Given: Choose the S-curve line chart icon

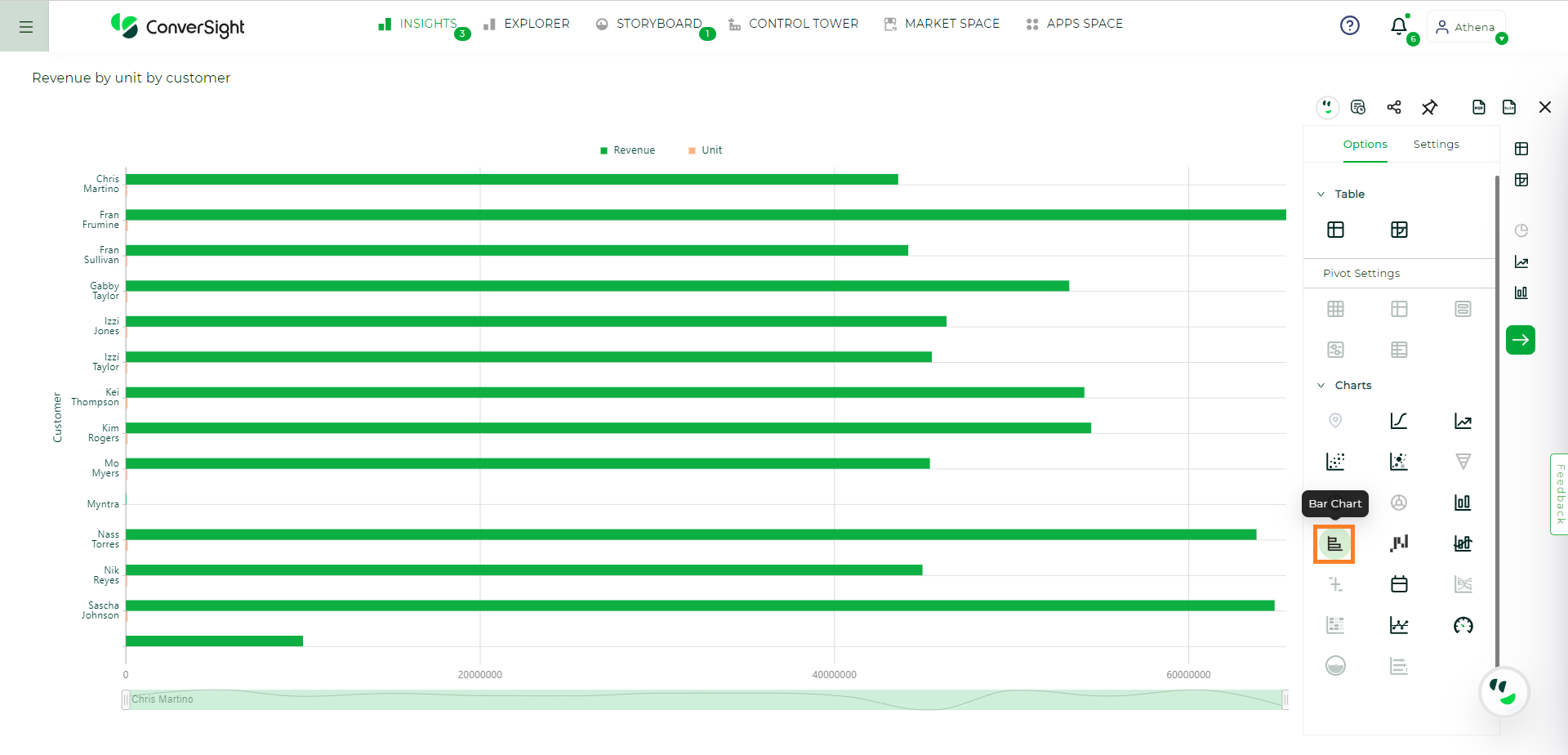Looking at the screenshot, I should (x=1399, y=421).
